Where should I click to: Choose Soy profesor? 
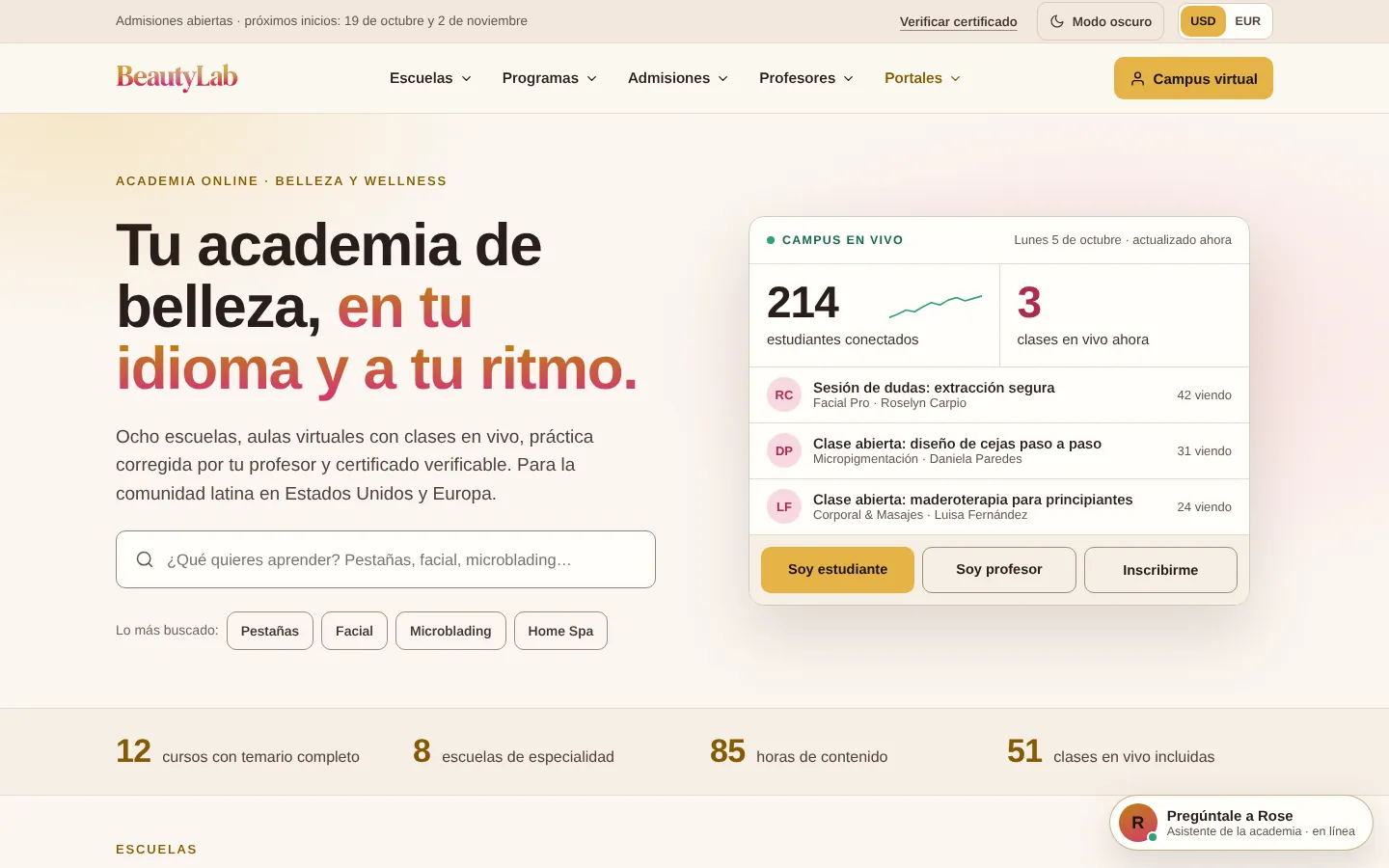(999, 570)
